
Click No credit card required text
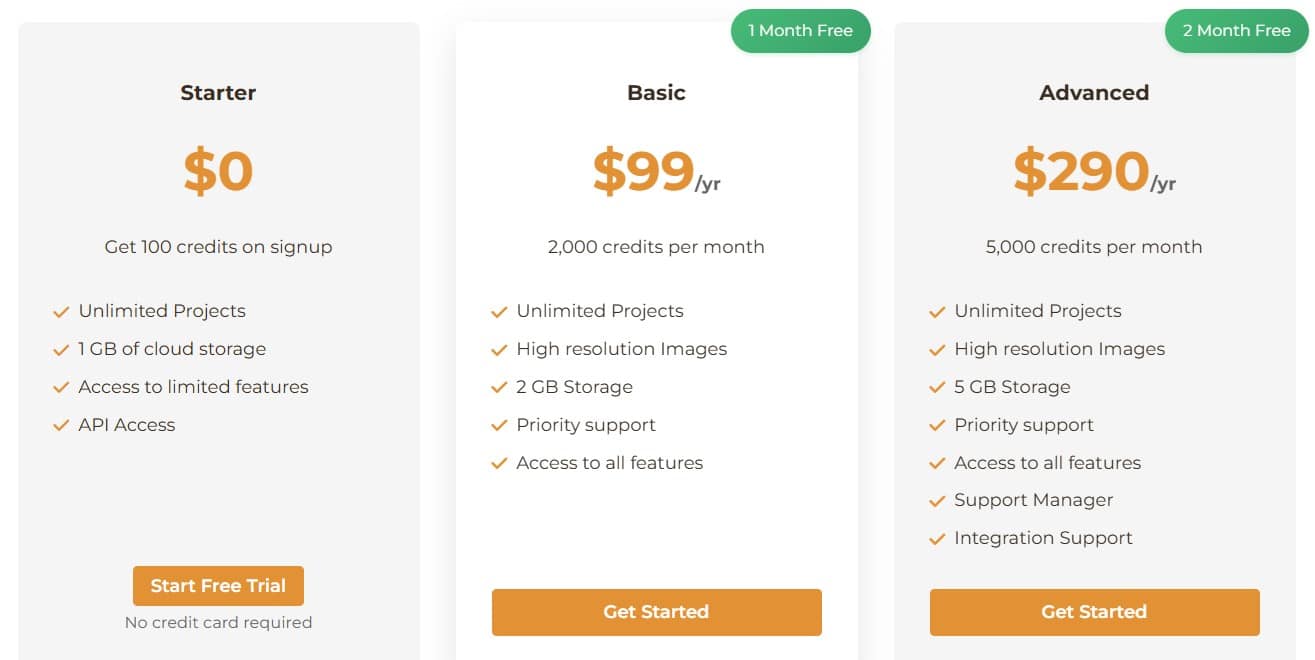click(x=218, y=622)
